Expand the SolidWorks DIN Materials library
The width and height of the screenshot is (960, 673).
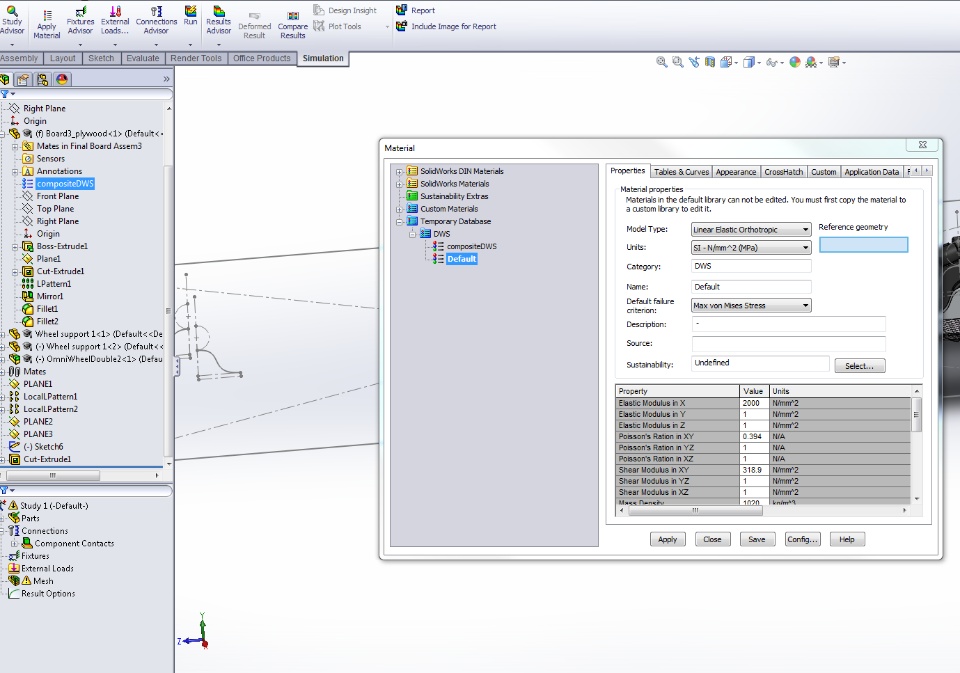pyautogui.click(x=399, y=171)
